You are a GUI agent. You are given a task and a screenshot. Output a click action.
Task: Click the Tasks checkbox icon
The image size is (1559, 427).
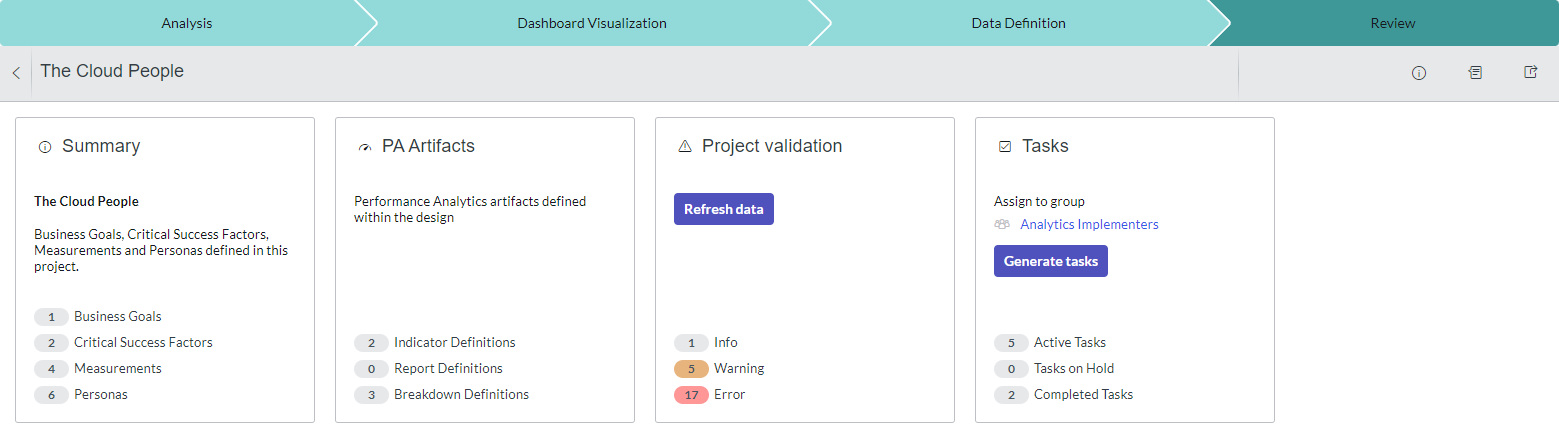pos(1005,147)
